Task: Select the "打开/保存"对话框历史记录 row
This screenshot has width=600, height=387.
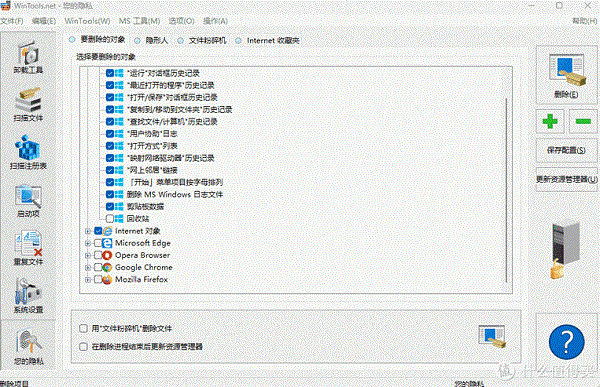Action: pyautogui.click(x=172, y=97)
